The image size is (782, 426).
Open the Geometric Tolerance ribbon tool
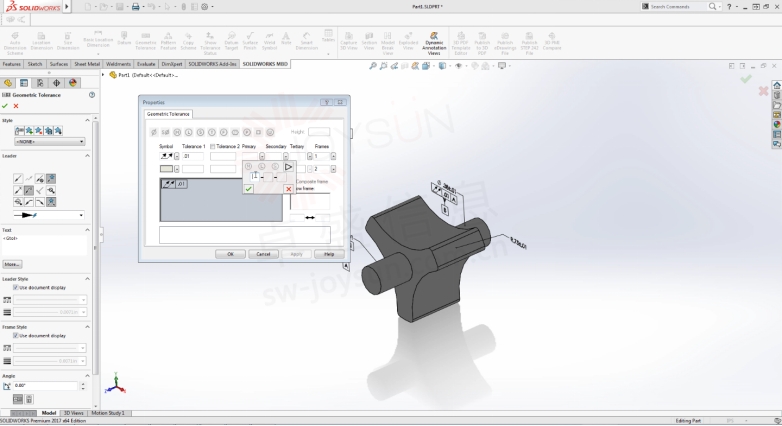[x=146, y=41]
